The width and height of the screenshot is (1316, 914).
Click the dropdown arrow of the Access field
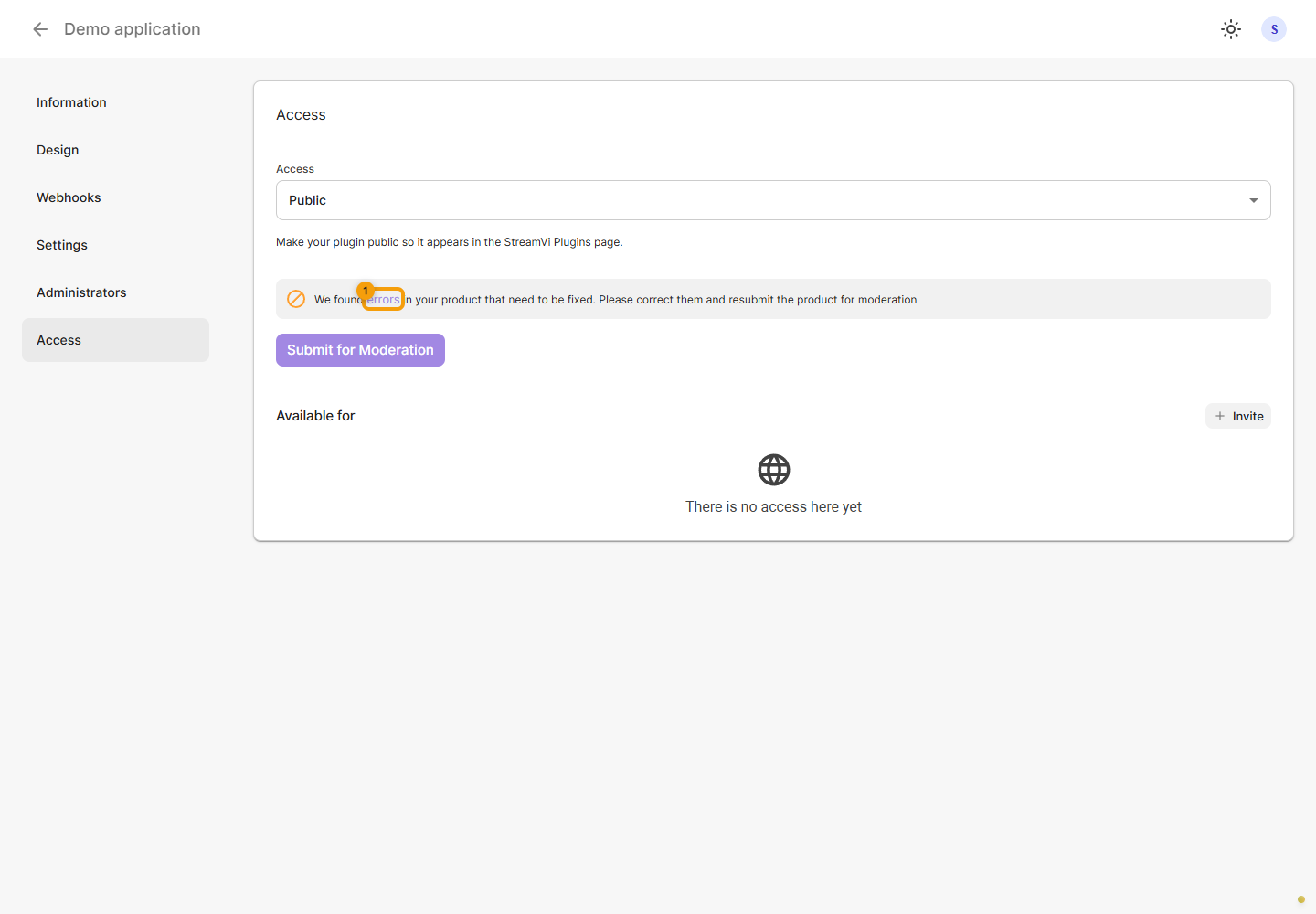click(1254, 200)
